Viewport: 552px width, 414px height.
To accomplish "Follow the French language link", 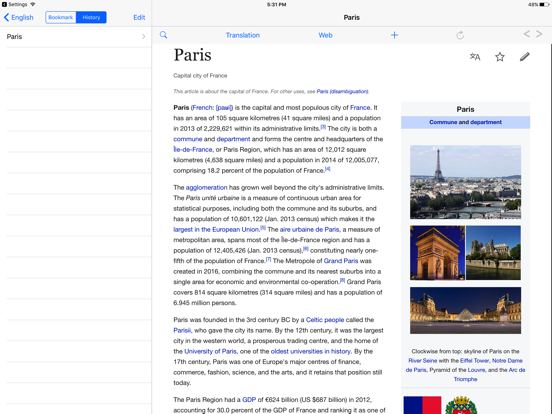I will (x=203, y=108).
